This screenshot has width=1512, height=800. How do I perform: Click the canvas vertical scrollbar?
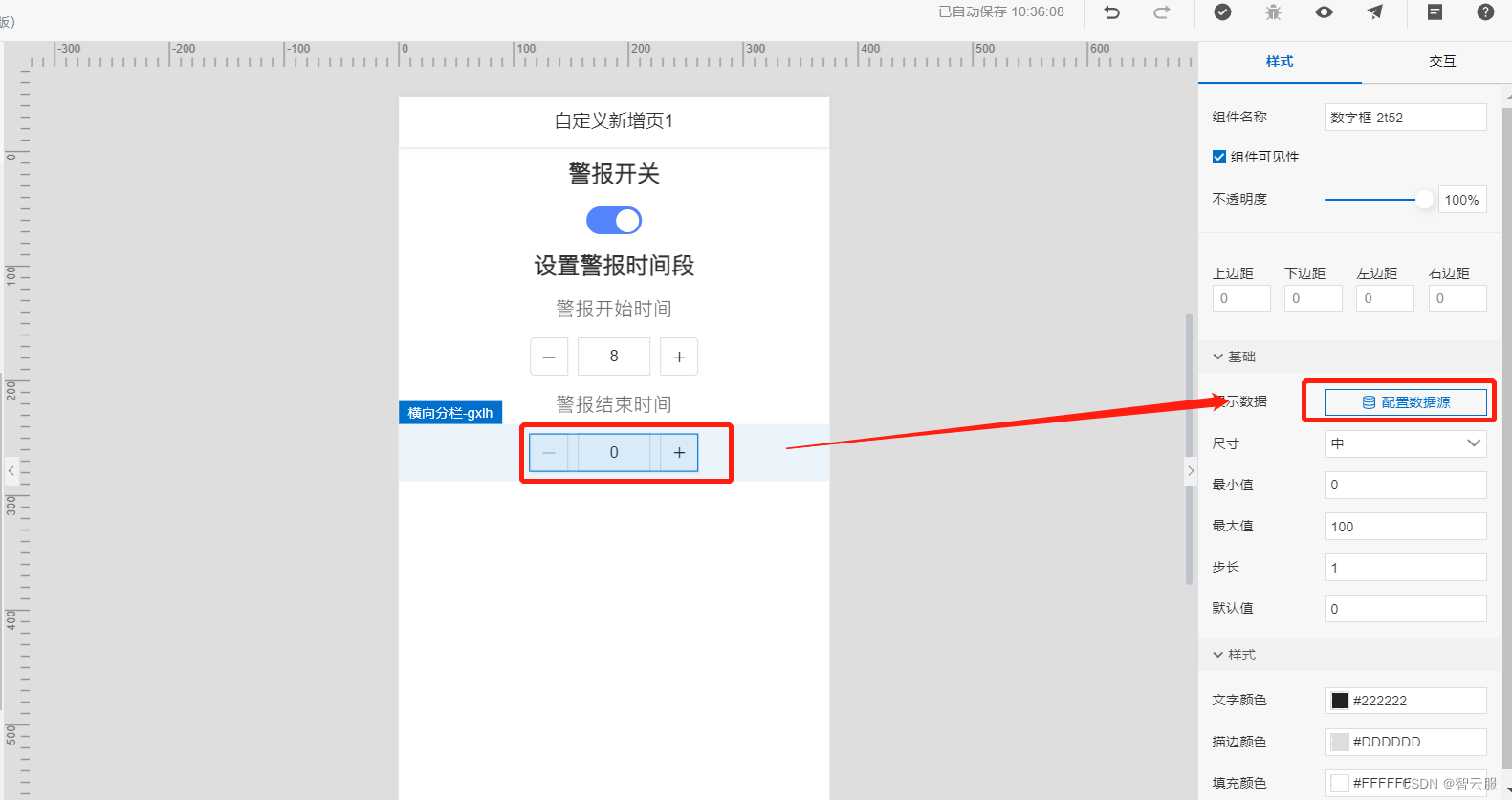point(1190,449)
